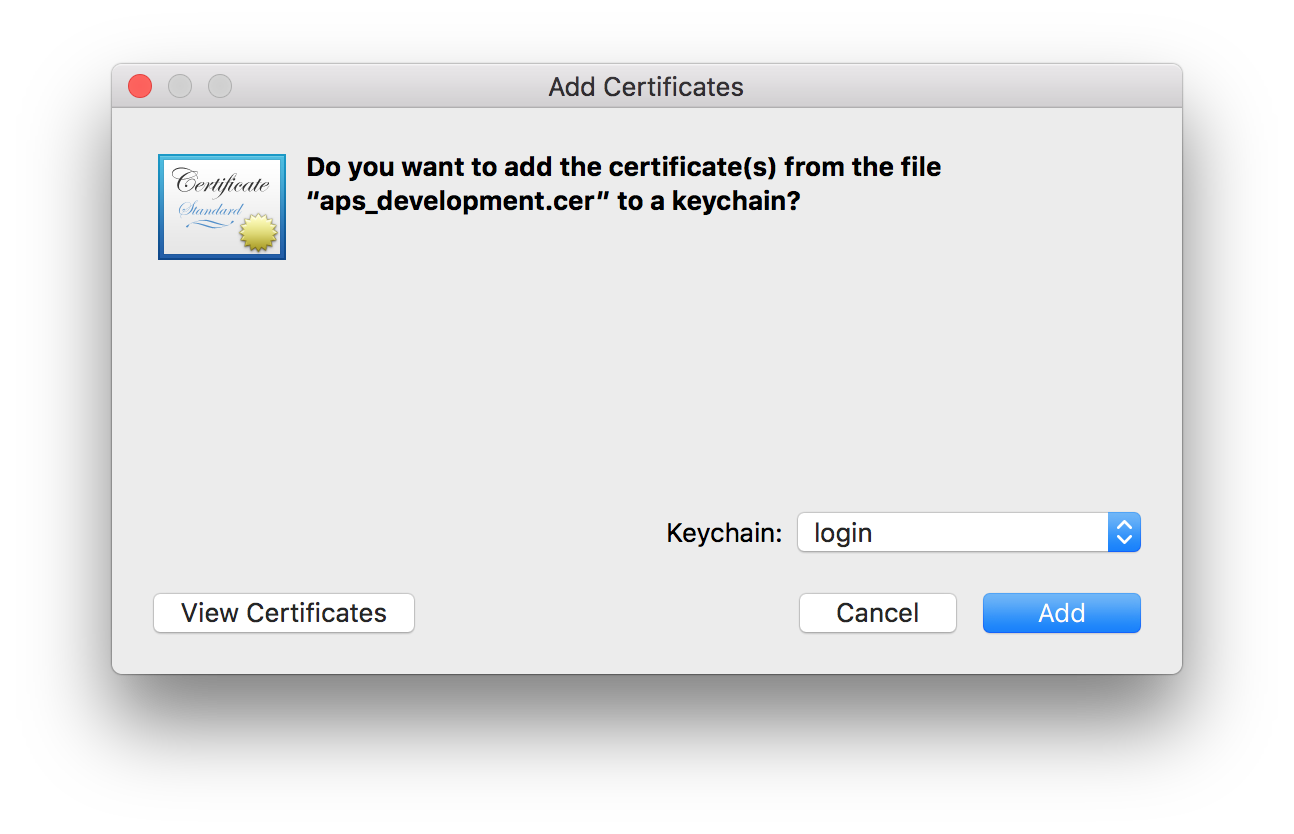Open the Keychain login dropdown

[968, 533]
